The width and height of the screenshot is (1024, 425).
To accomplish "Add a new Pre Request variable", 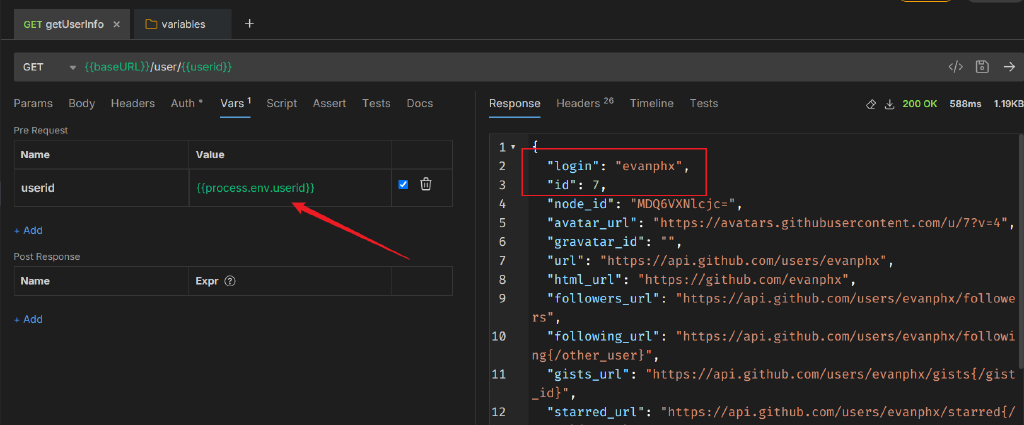I will [x=28, y=230].
